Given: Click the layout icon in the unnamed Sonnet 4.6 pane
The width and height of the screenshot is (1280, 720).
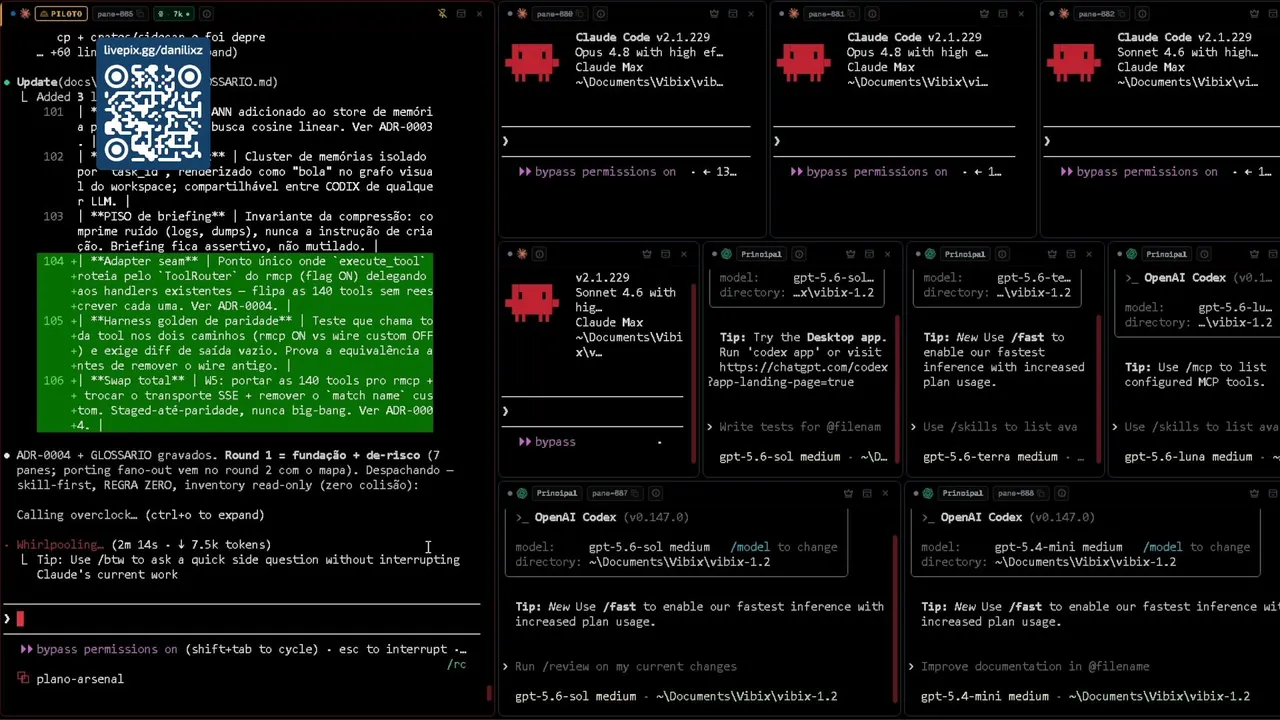Looking at the screenshot, I should pos(665,254).
